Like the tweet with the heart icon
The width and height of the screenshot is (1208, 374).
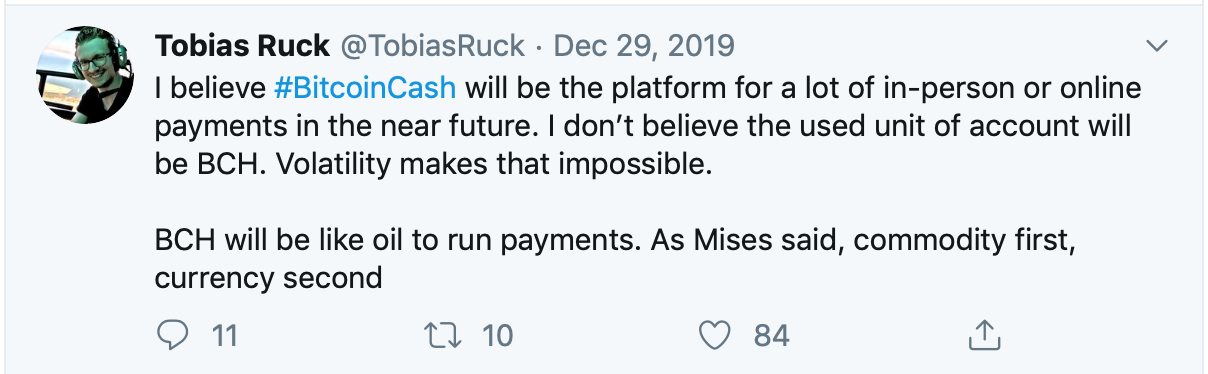pos(715,335)
